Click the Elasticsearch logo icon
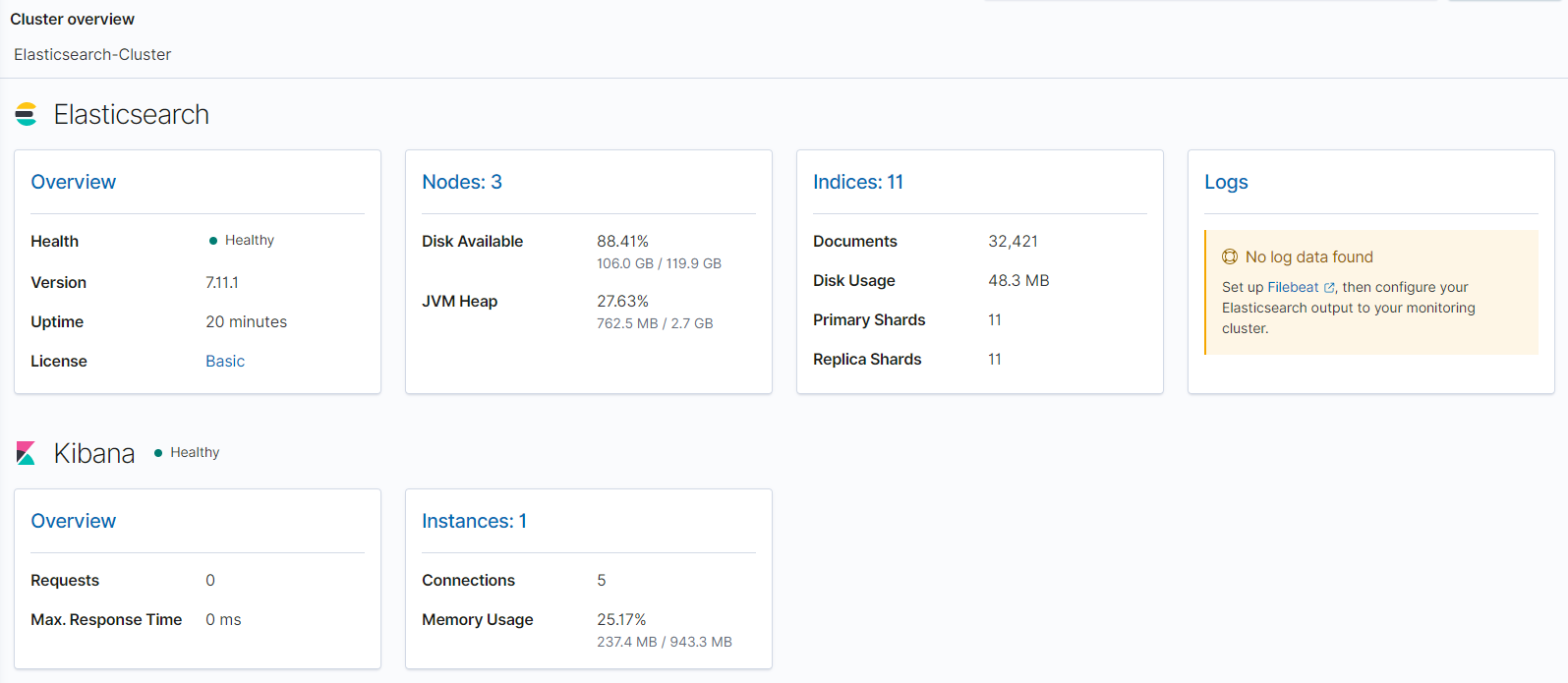 (26, 114)
